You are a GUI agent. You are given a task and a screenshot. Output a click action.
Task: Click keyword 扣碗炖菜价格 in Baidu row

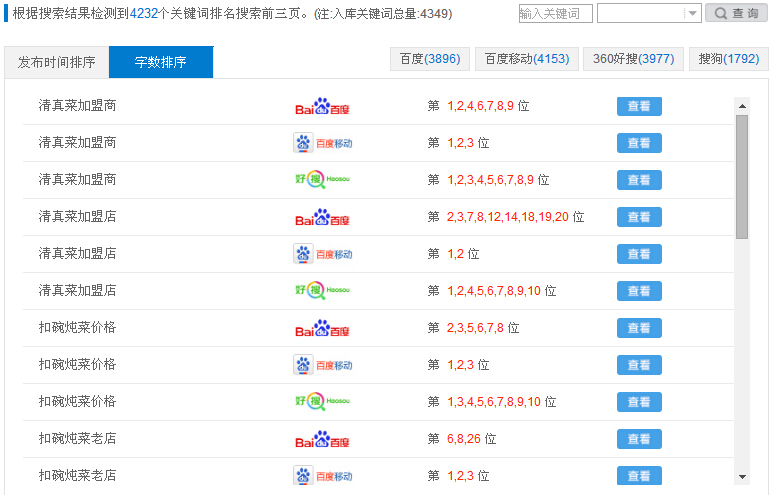pos(77,327)
